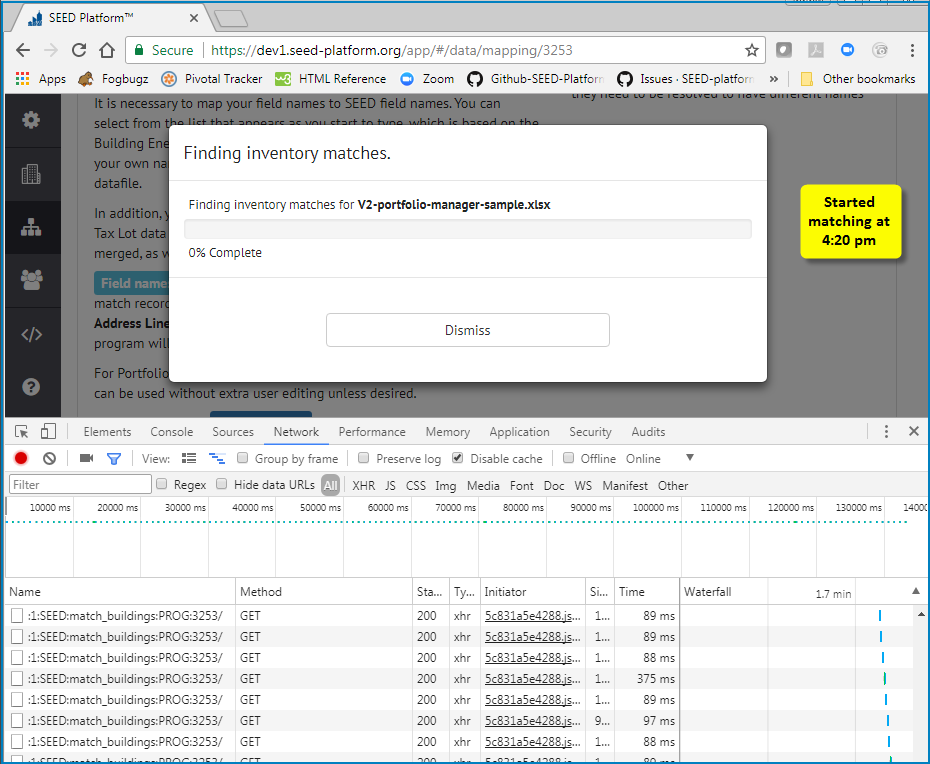Switch to large request rows view

[x=189, y=458]
